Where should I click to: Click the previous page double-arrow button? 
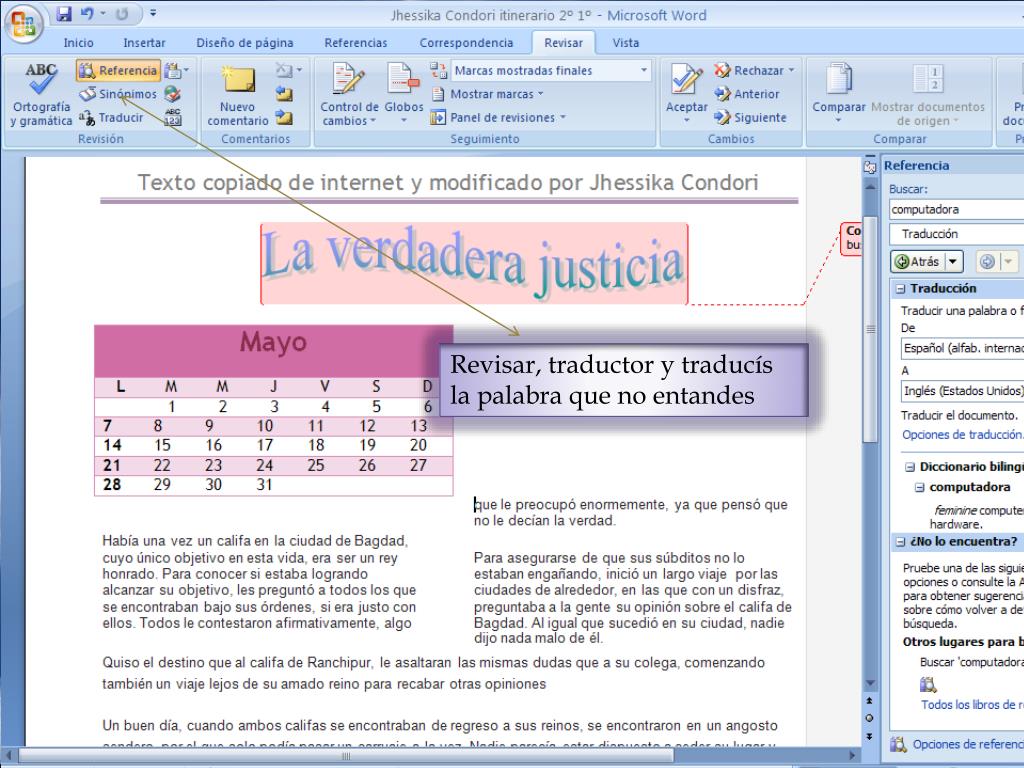click(x=869, y=700)
